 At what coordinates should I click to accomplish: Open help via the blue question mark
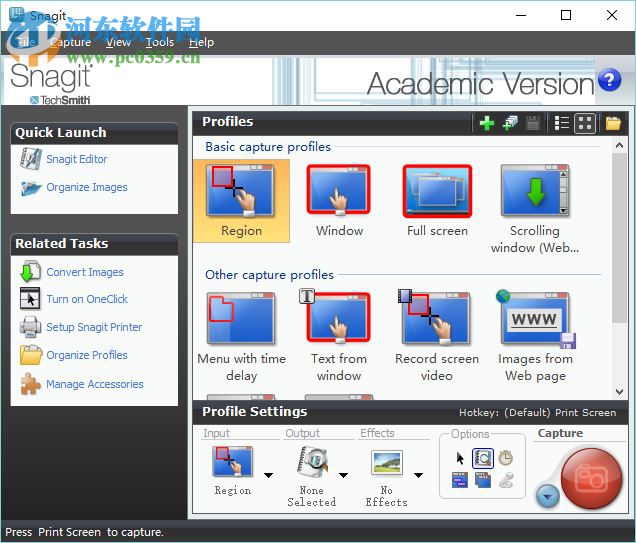pos(609,80)
